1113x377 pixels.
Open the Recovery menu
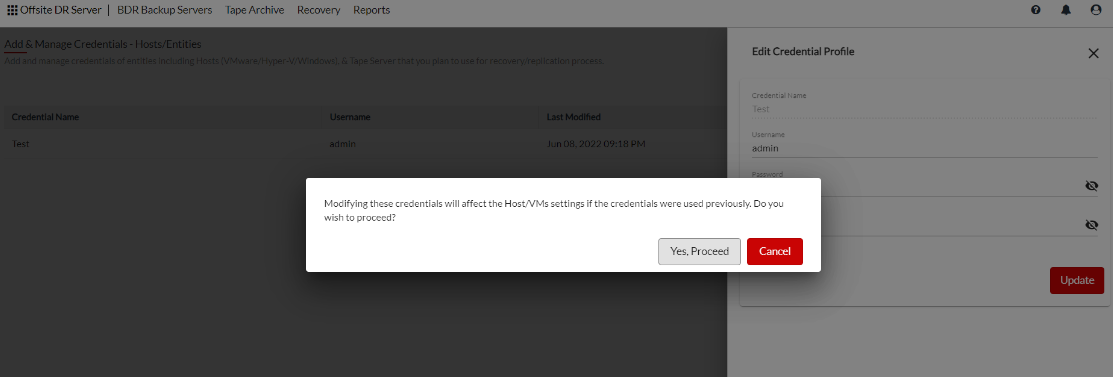pyautogui.click(x=319, y=10)
